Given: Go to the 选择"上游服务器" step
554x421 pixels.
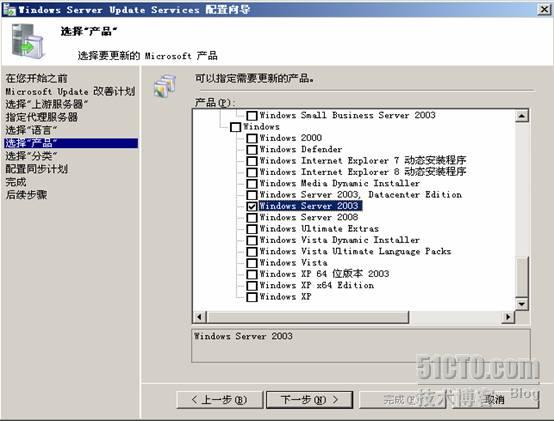Looking at the screenshot, I should (x=46, y=104).
